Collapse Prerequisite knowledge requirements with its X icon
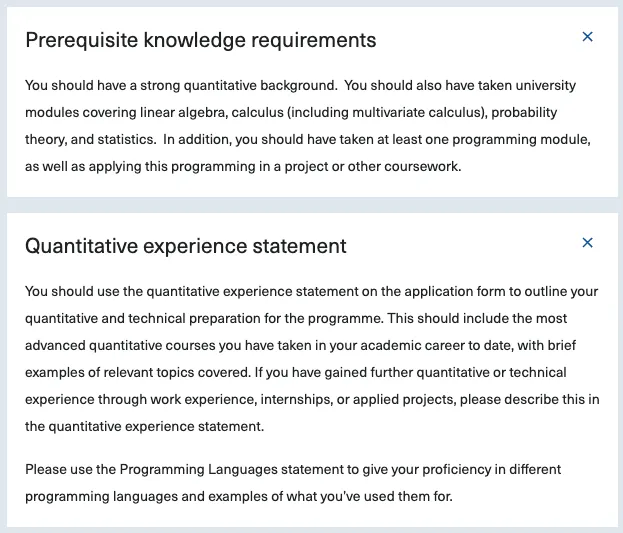Image resolution: width=623 pixels, height=533 pixels. (x=587, y=37)
